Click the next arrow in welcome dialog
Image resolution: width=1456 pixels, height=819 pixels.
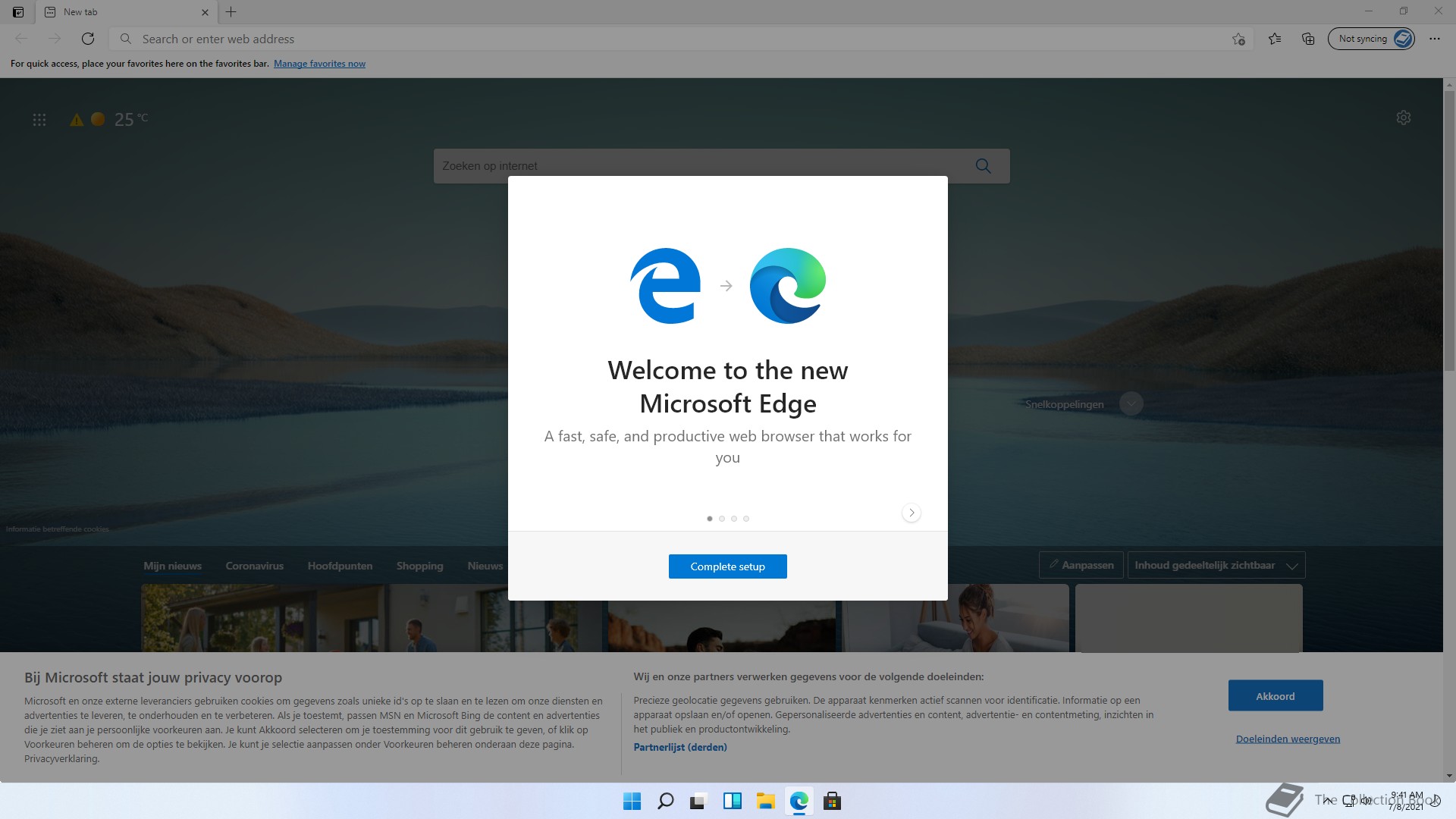tap(912, 513)
